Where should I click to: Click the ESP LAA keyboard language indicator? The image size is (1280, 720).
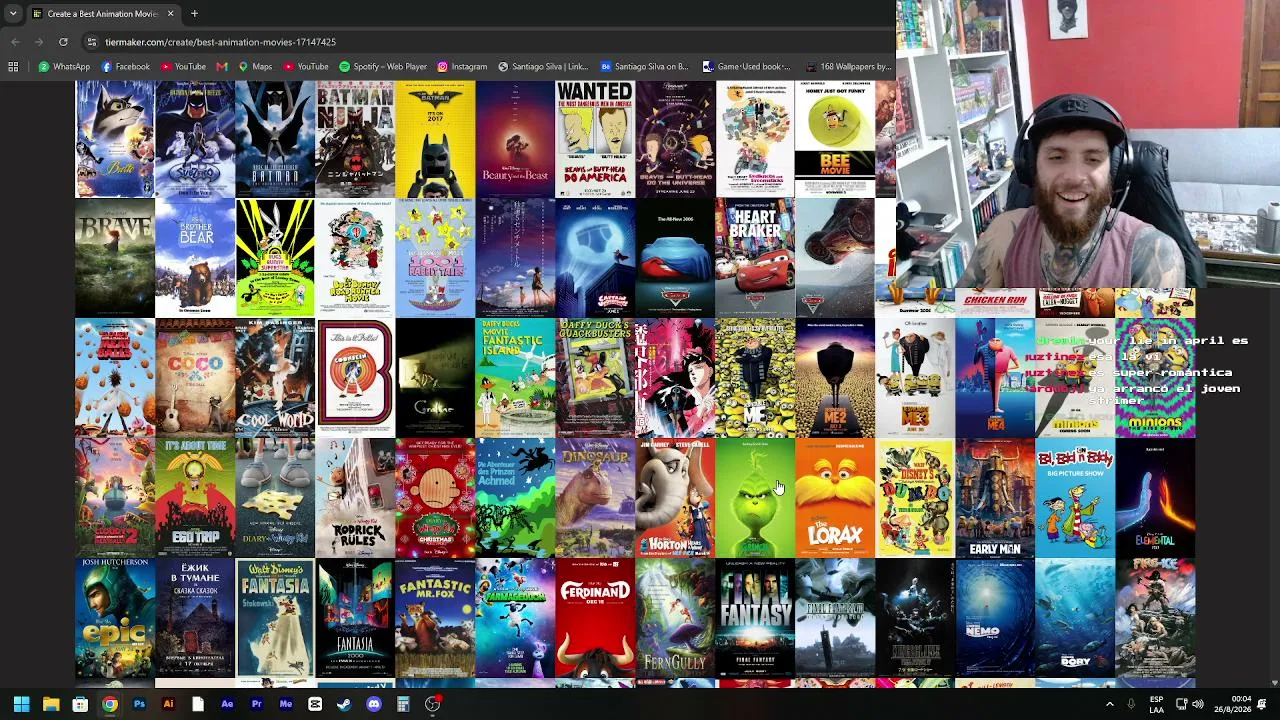1156,704
